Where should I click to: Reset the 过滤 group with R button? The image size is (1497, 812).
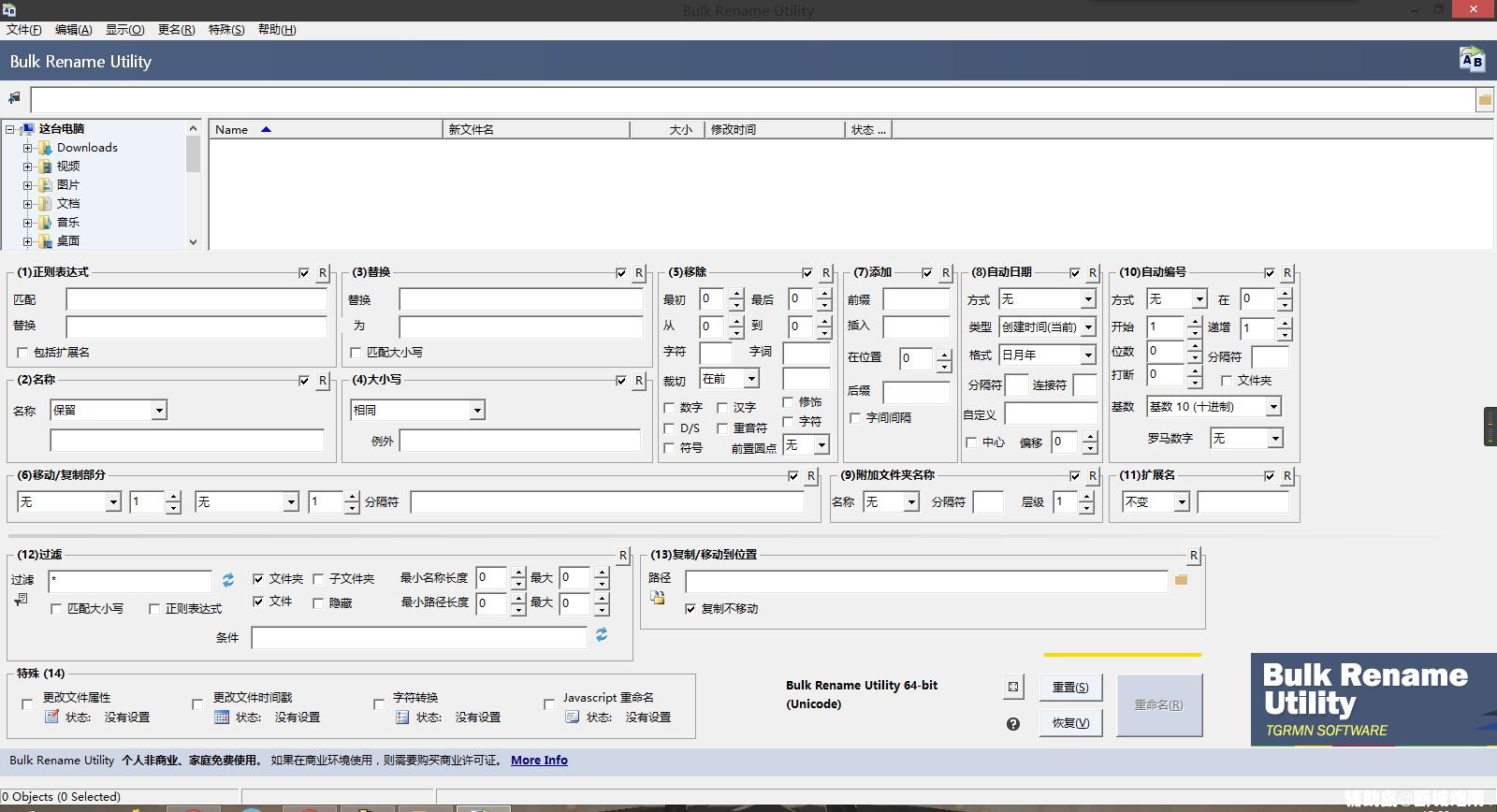tap(623, 556)
